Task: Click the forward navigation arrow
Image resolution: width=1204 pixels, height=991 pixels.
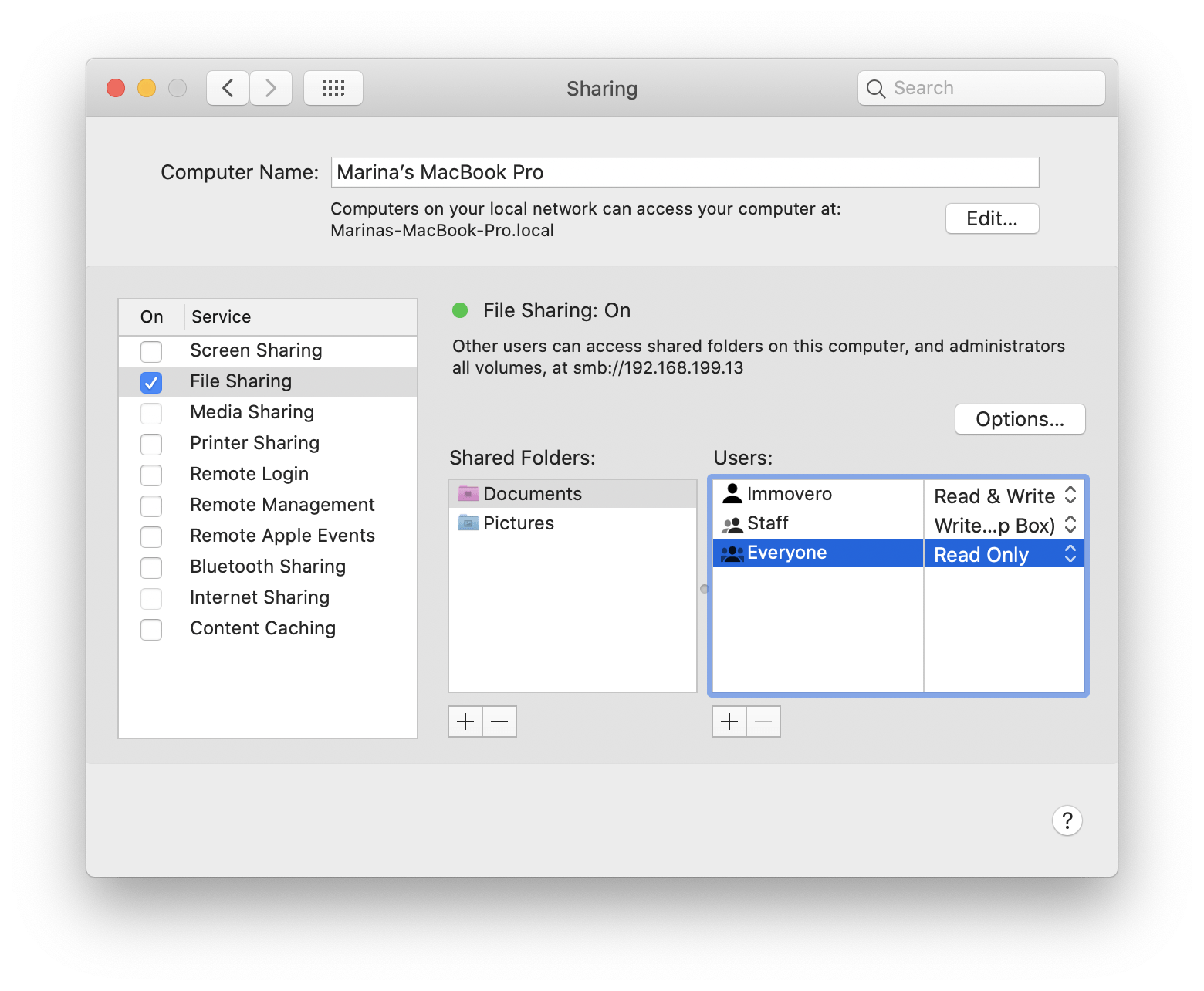Action: [270, 87]
